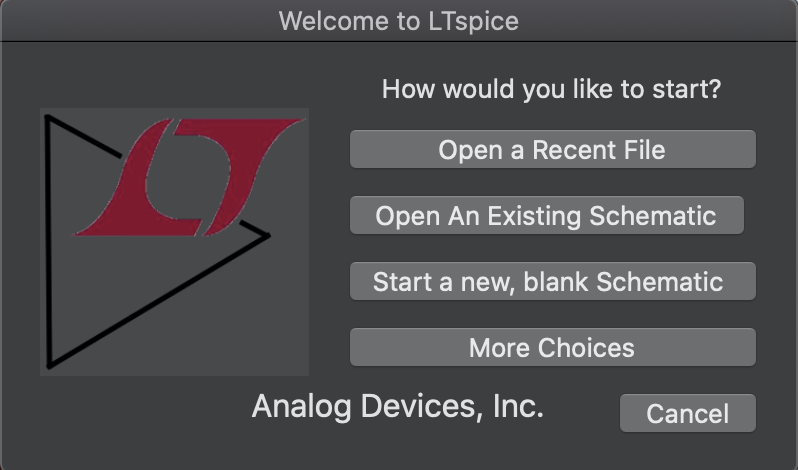Expand options with More Choices
Image resolution: width=798 pixels, height=470 pixels.
553,347
